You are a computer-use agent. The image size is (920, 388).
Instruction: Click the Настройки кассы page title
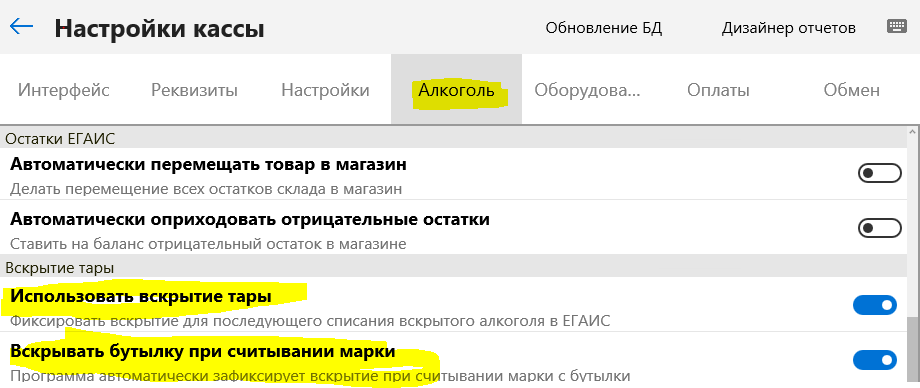pos(160,29)
